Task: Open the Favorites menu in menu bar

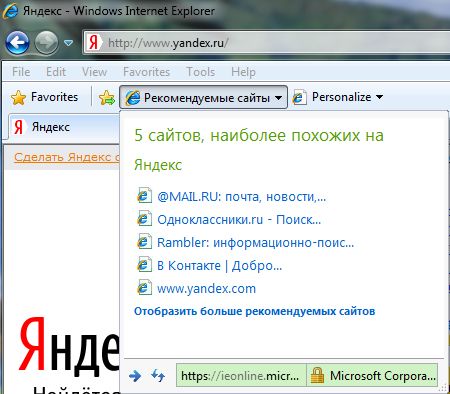Action: tap(146, 72)
